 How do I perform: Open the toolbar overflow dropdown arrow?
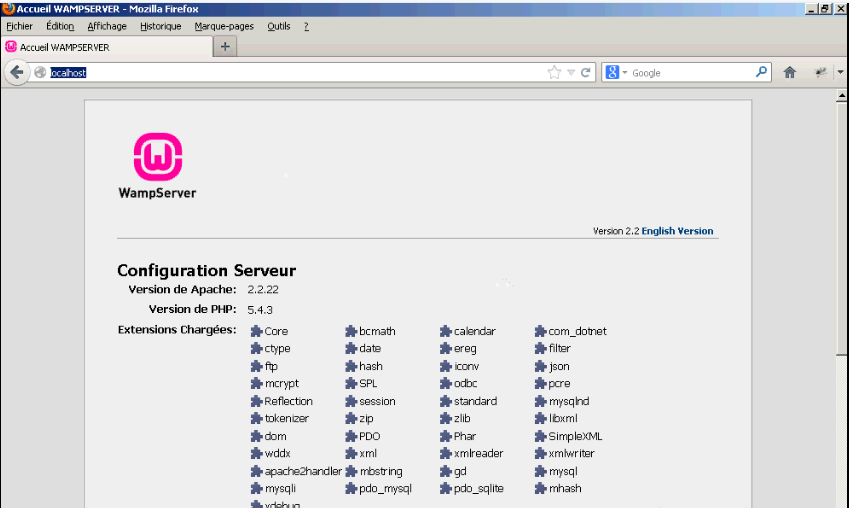(x=840, y=72)
